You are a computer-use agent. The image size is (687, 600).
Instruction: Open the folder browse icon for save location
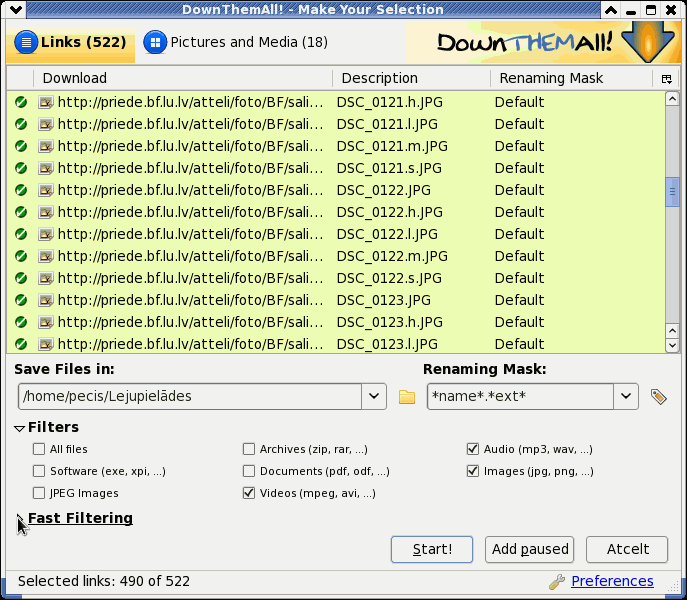coord(407,397)
